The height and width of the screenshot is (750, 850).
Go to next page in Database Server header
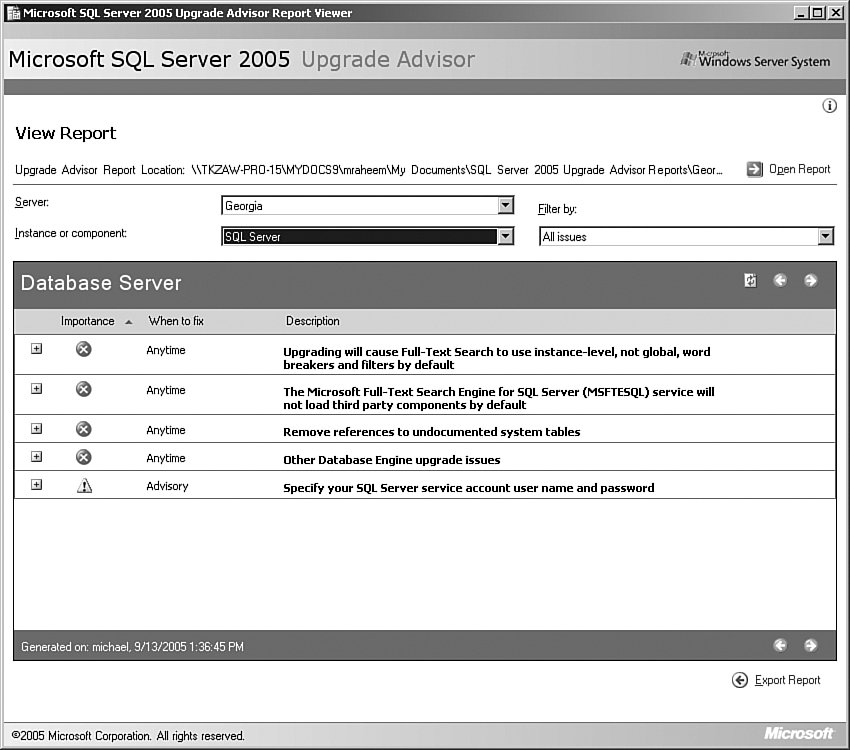[810, 281]
